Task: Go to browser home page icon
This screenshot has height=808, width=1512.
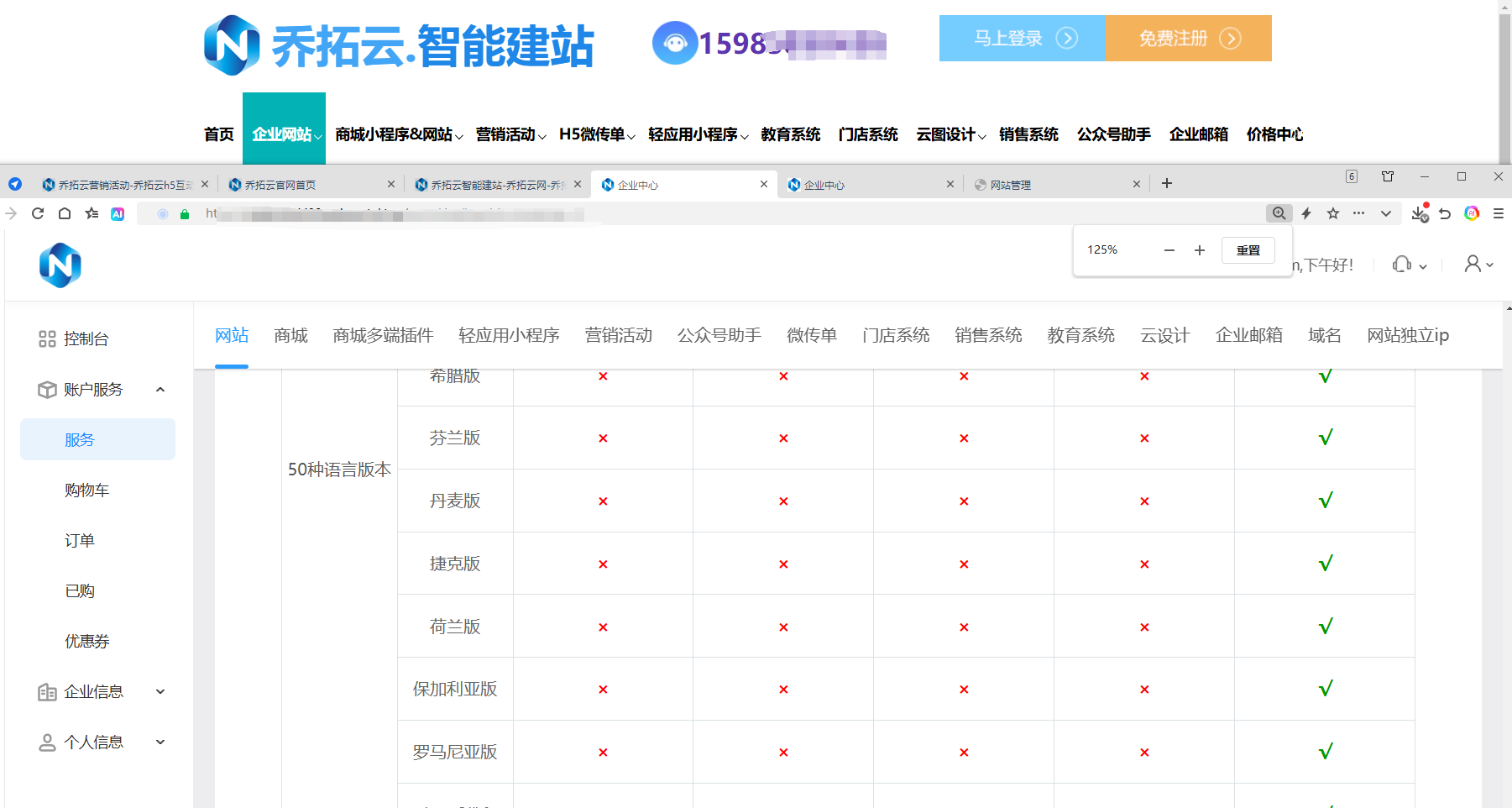Action: pos(65,213)
